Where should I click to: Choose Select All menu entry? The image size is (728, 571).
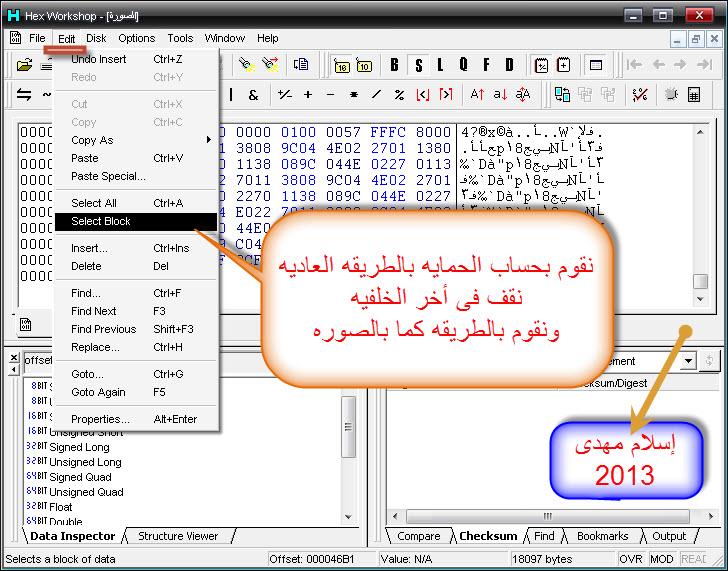coord(136,203)
